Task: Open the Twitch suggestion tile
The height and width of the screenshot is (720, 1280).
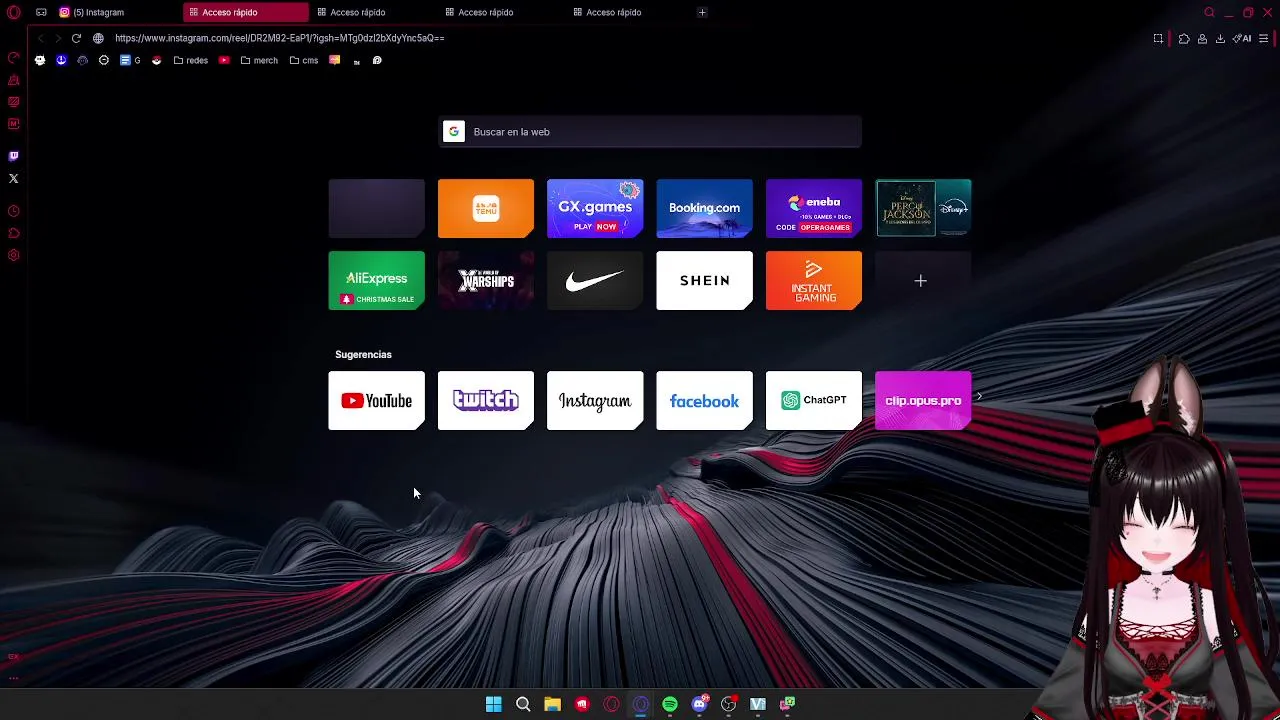Action: click(486, 401)
